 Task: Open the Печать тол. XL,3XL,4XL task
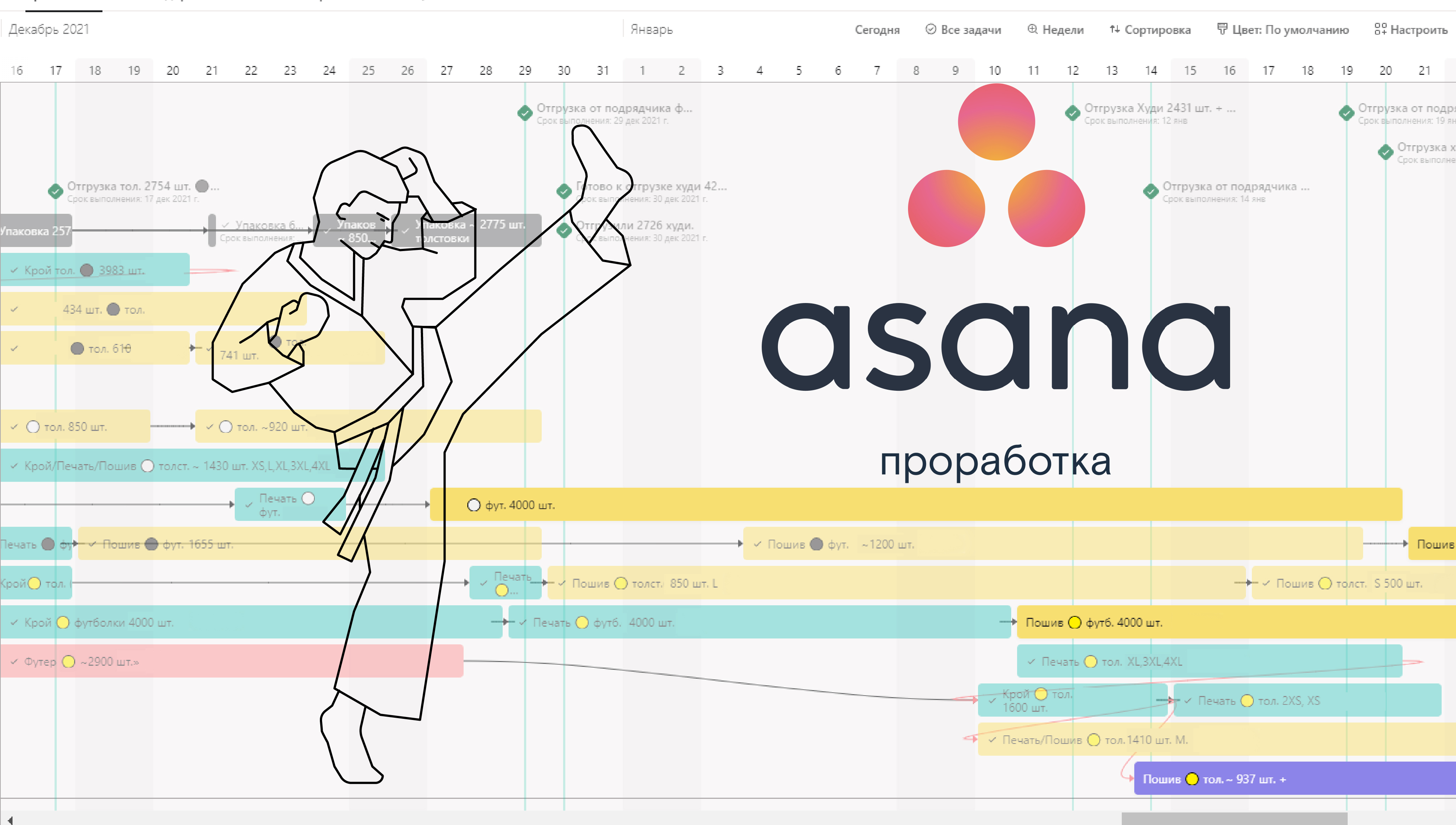1210,661
